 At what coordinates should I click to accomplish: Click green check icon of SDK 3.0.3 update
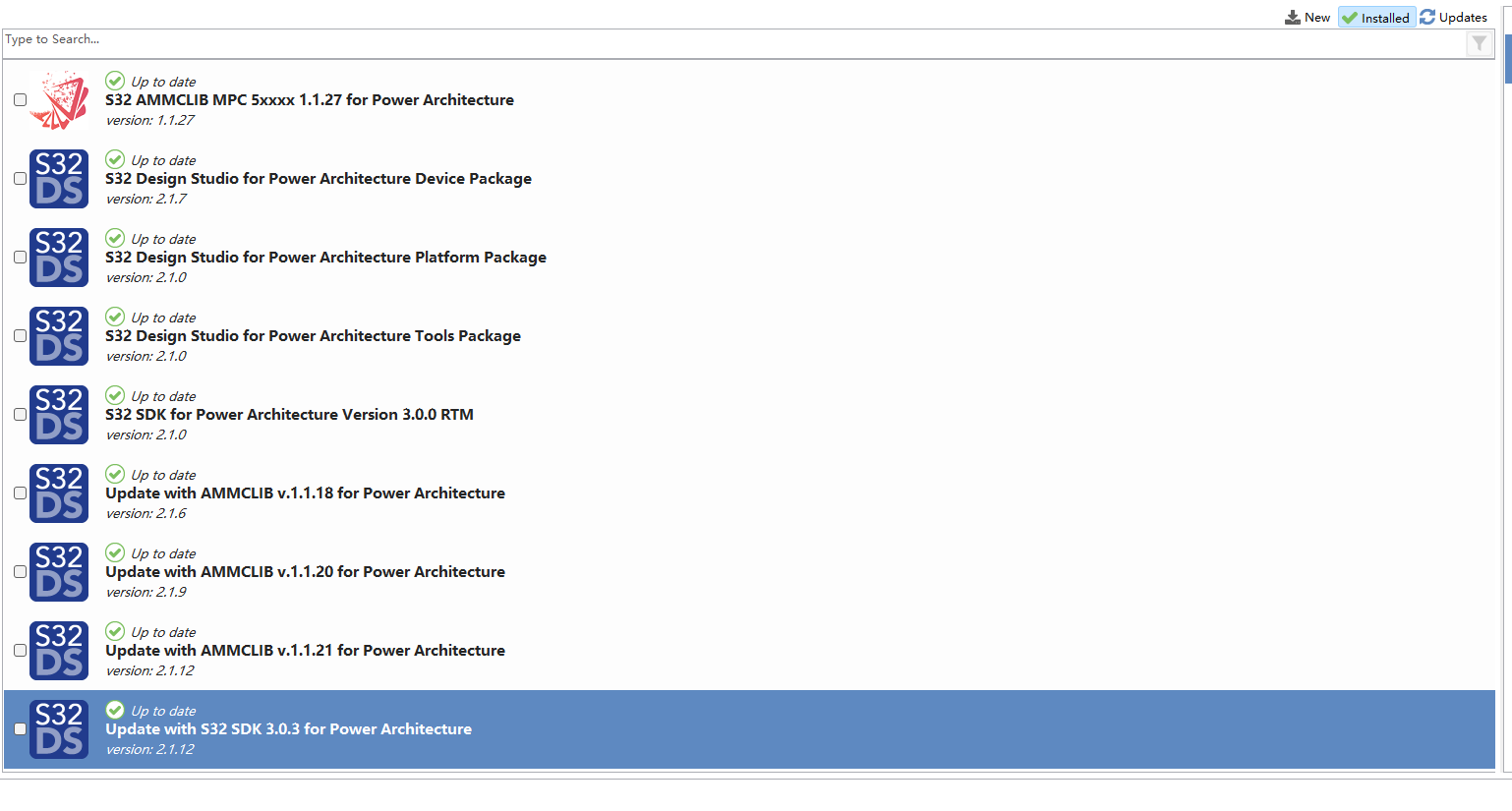tap(115, 710)
